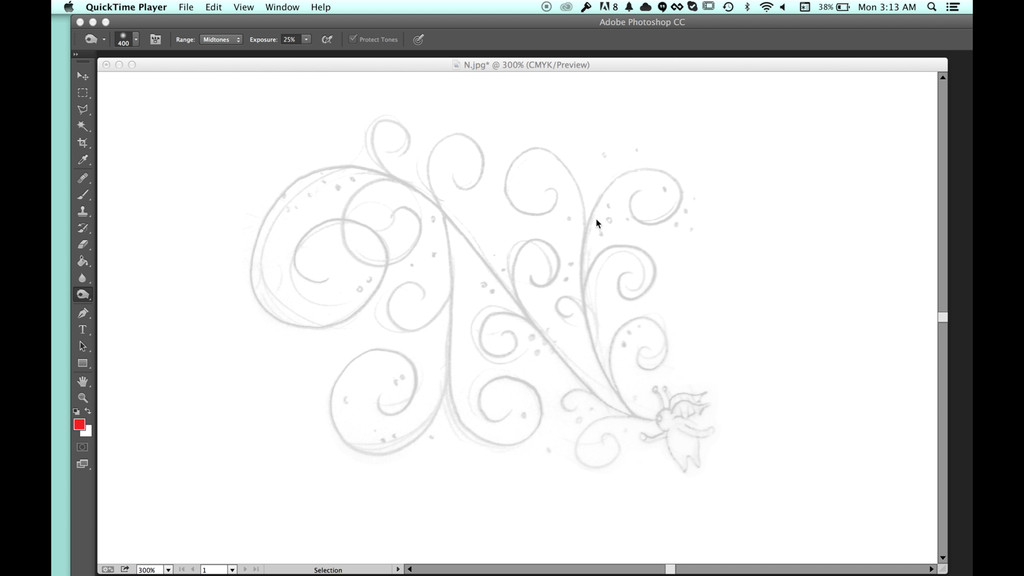This screenshot has width=1024, height=576.
Task: Swap foreground and background colors
Action: [88, 411]
